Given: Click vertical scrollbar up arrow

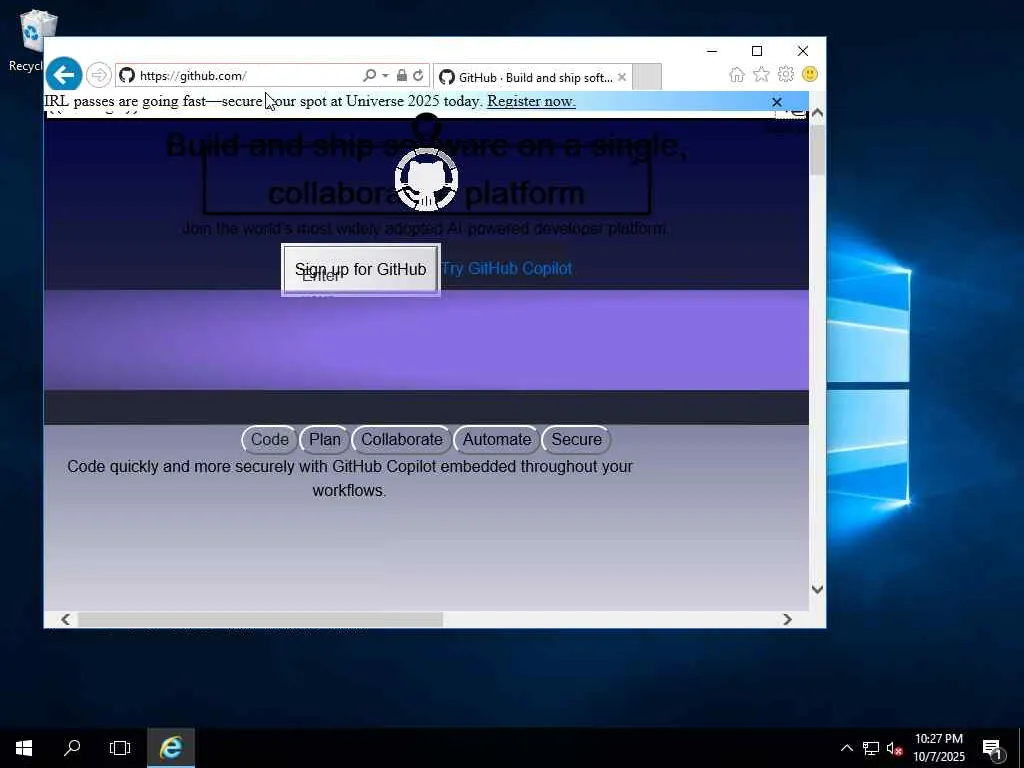Looking at the screenshot, I should click(x=817, y=114).
